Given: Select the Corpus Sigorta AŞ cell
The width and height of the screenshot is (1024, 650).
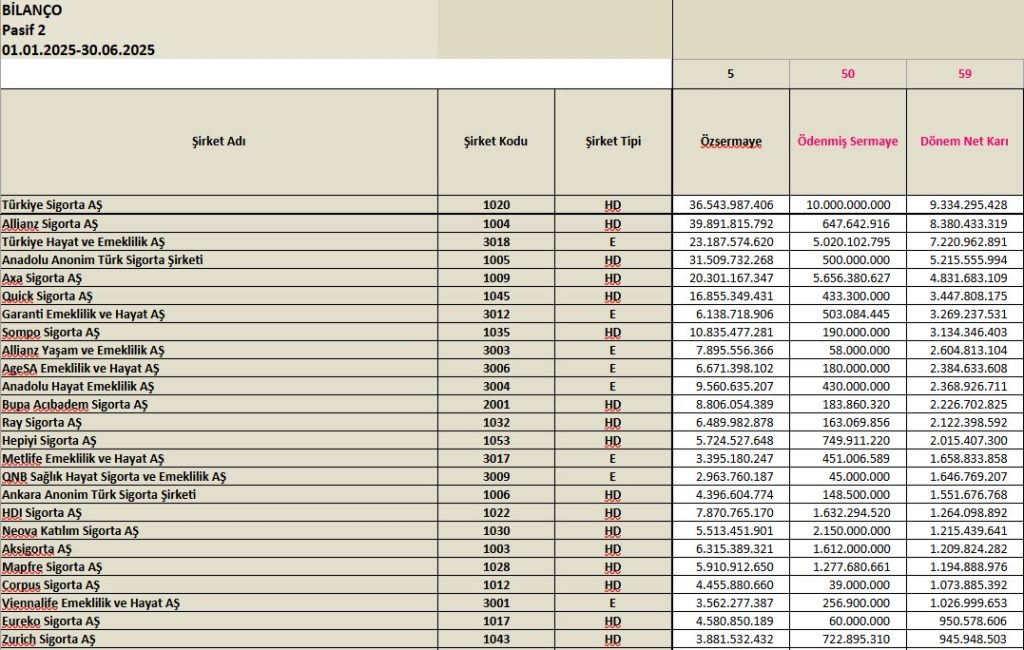Looking at the screenshot, I should pos(219,585).
